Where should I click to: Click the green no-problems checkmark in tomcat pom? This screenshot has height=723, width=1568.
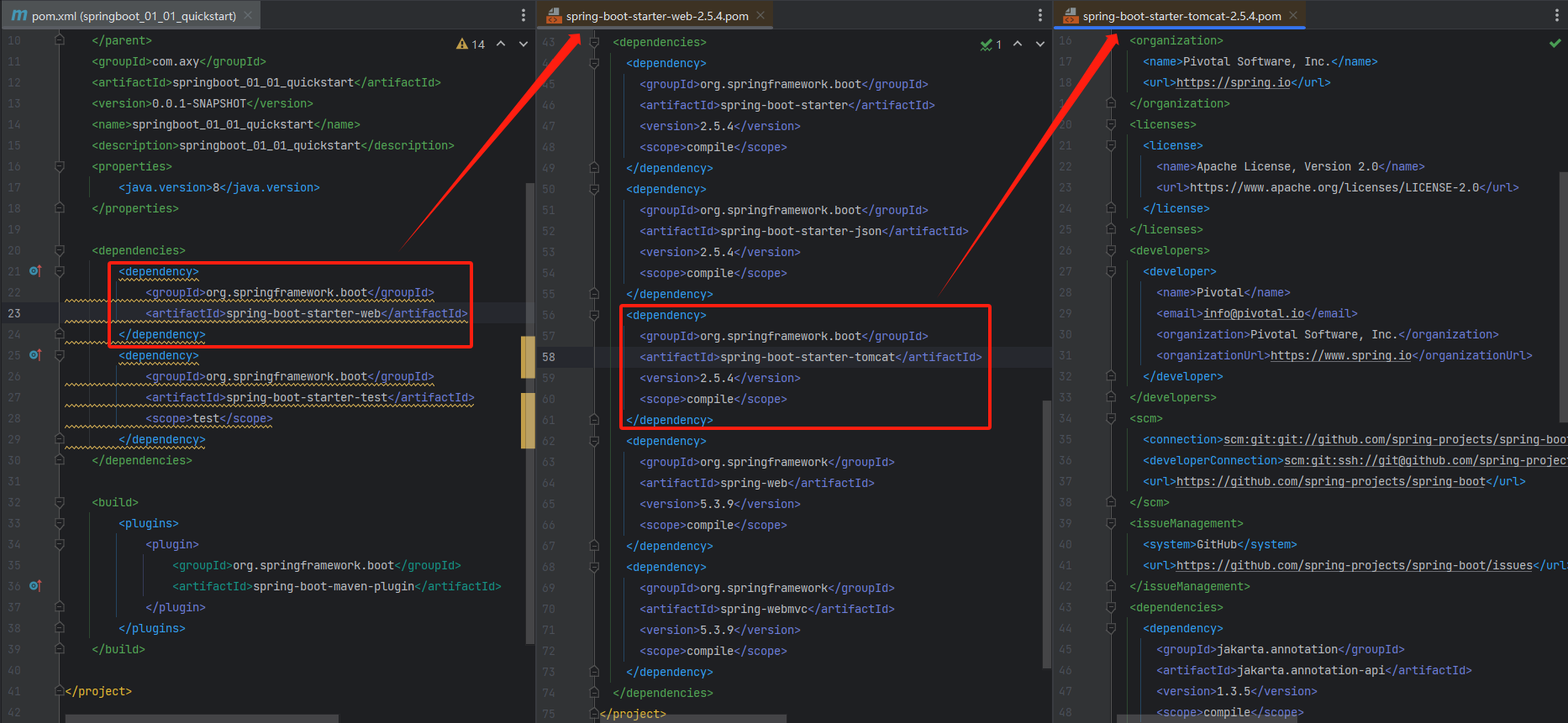click(1555, 43)
